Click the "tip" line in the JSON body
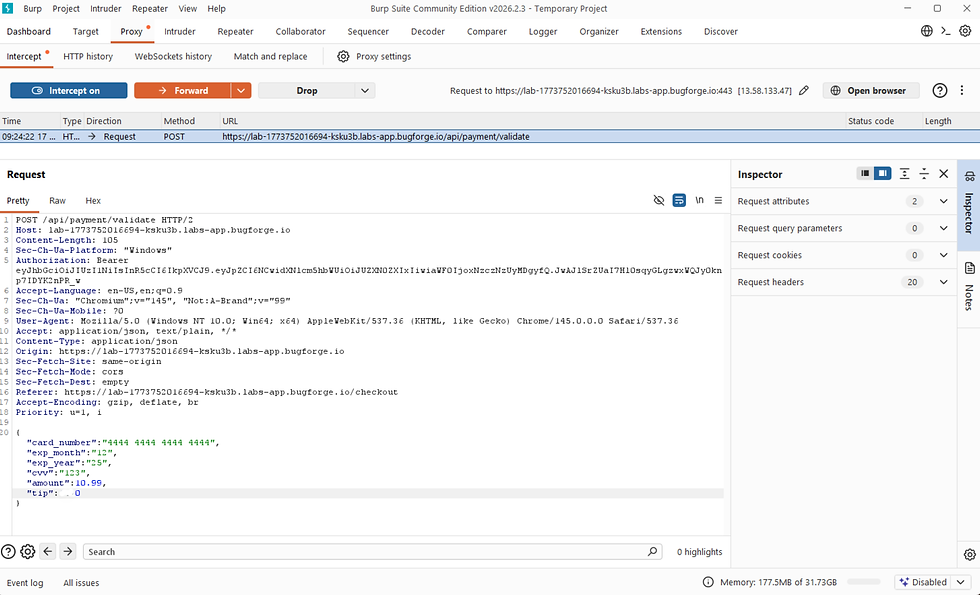 click(368, 493)
